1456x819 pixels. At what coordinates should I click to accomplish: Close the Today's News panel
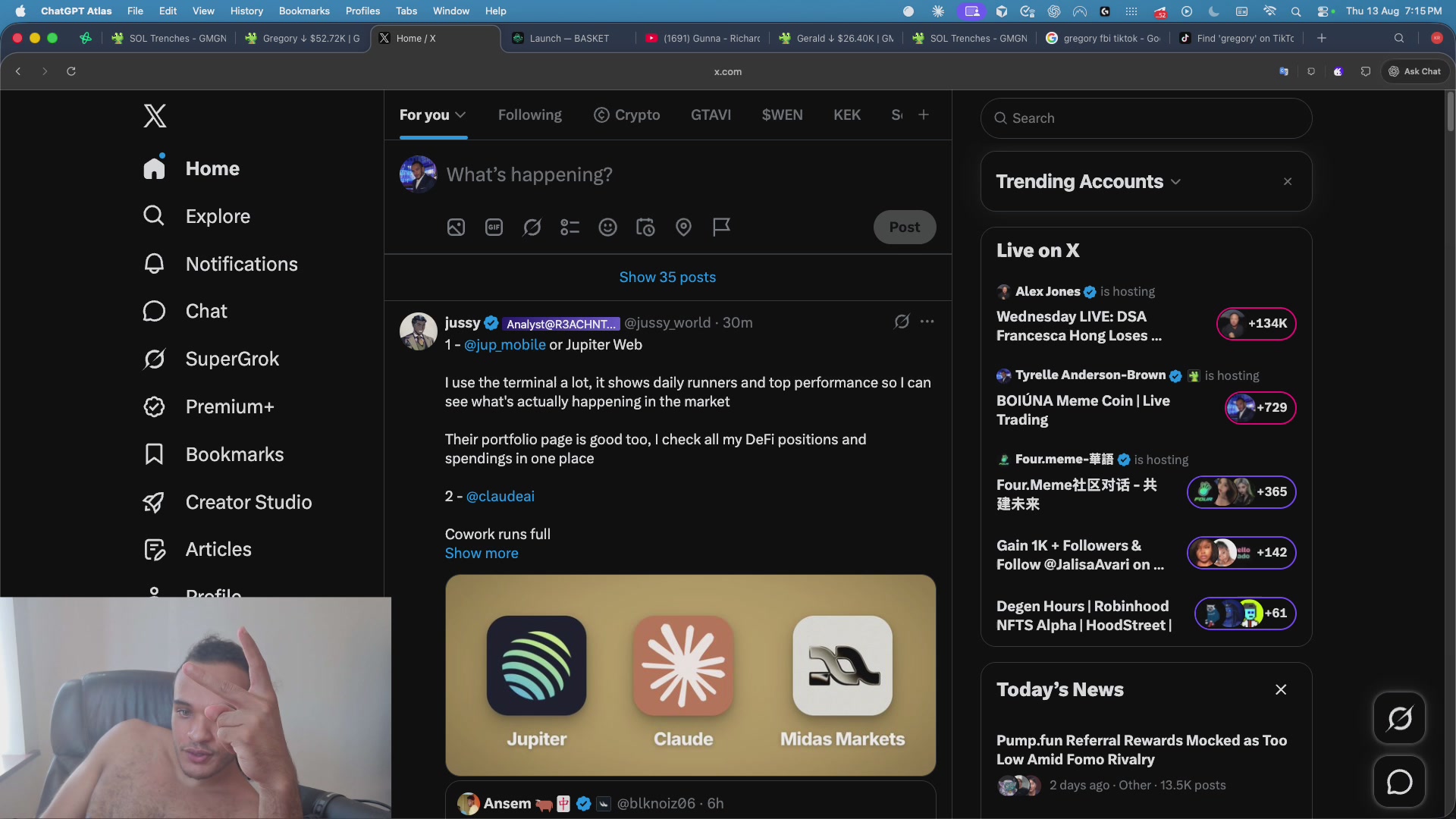pyautogui.click(x=1281, y=689)
